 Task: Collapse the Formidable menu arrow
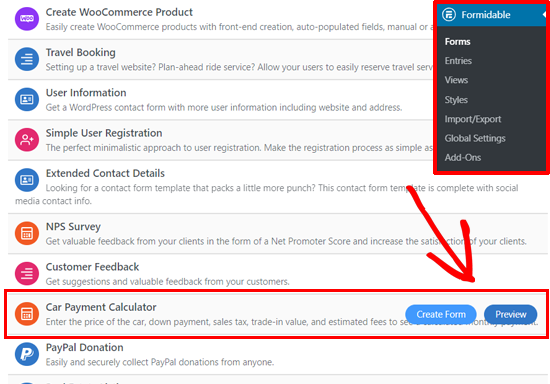click(544, 15)
